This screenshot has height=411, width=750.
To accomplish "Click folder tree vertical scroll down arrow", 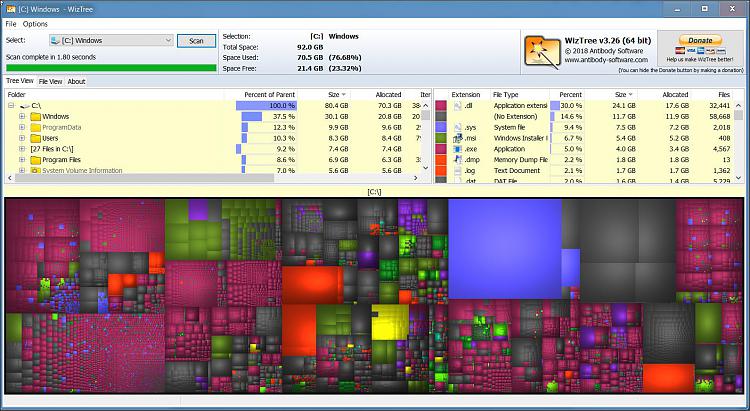I will point(426,168).
